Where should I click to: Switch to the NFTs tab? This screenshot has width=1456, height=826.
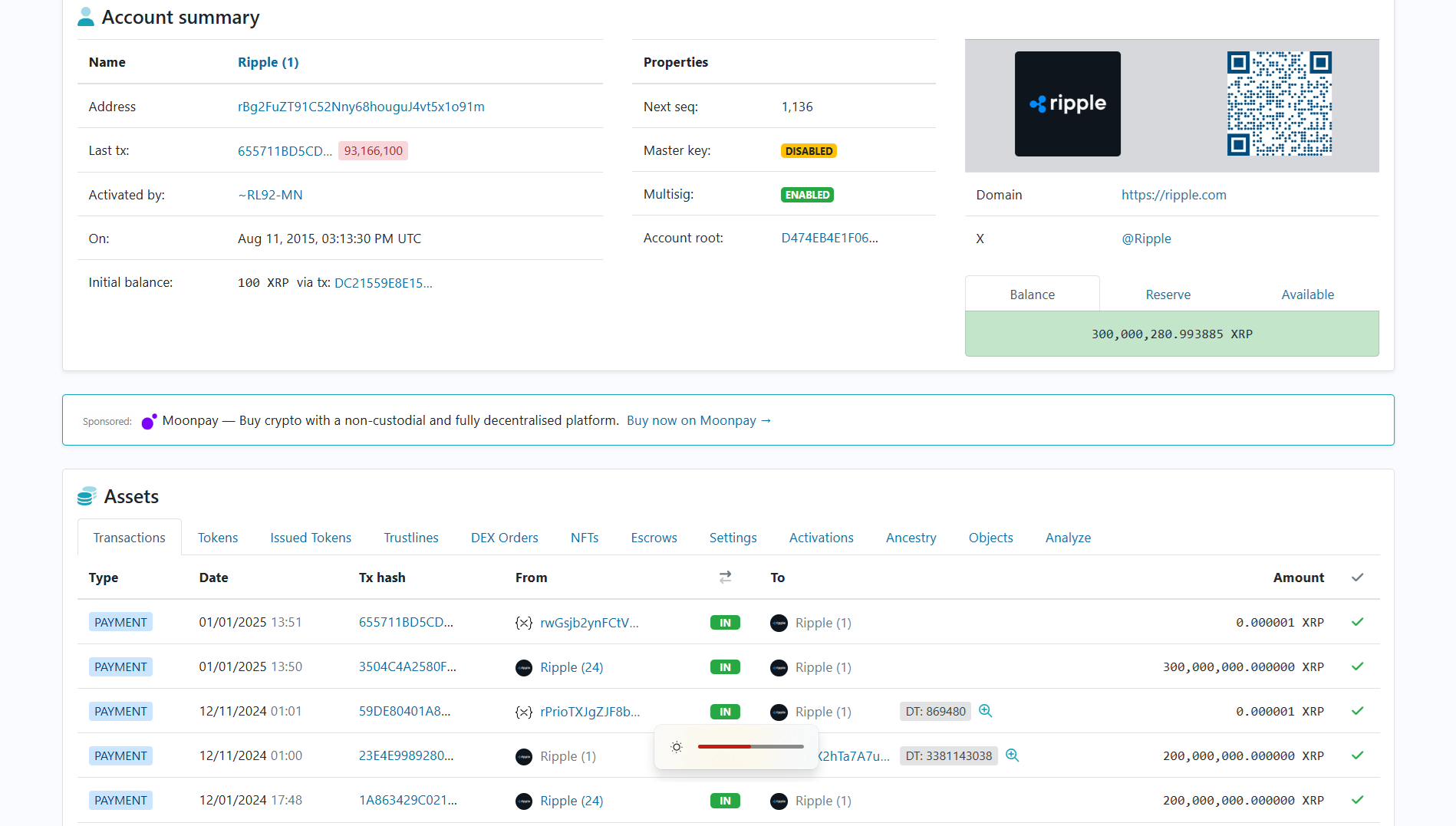point(585,538)
